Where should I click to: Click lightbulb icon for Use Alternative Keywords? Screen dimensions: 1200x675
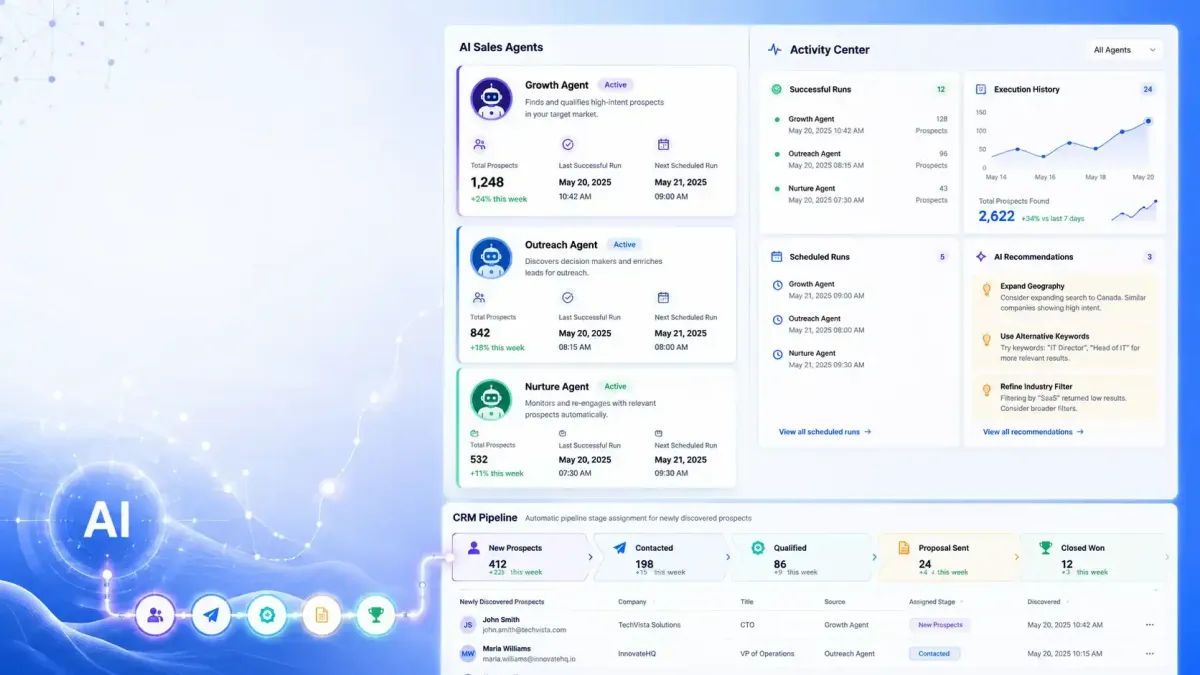click(987, 340)
